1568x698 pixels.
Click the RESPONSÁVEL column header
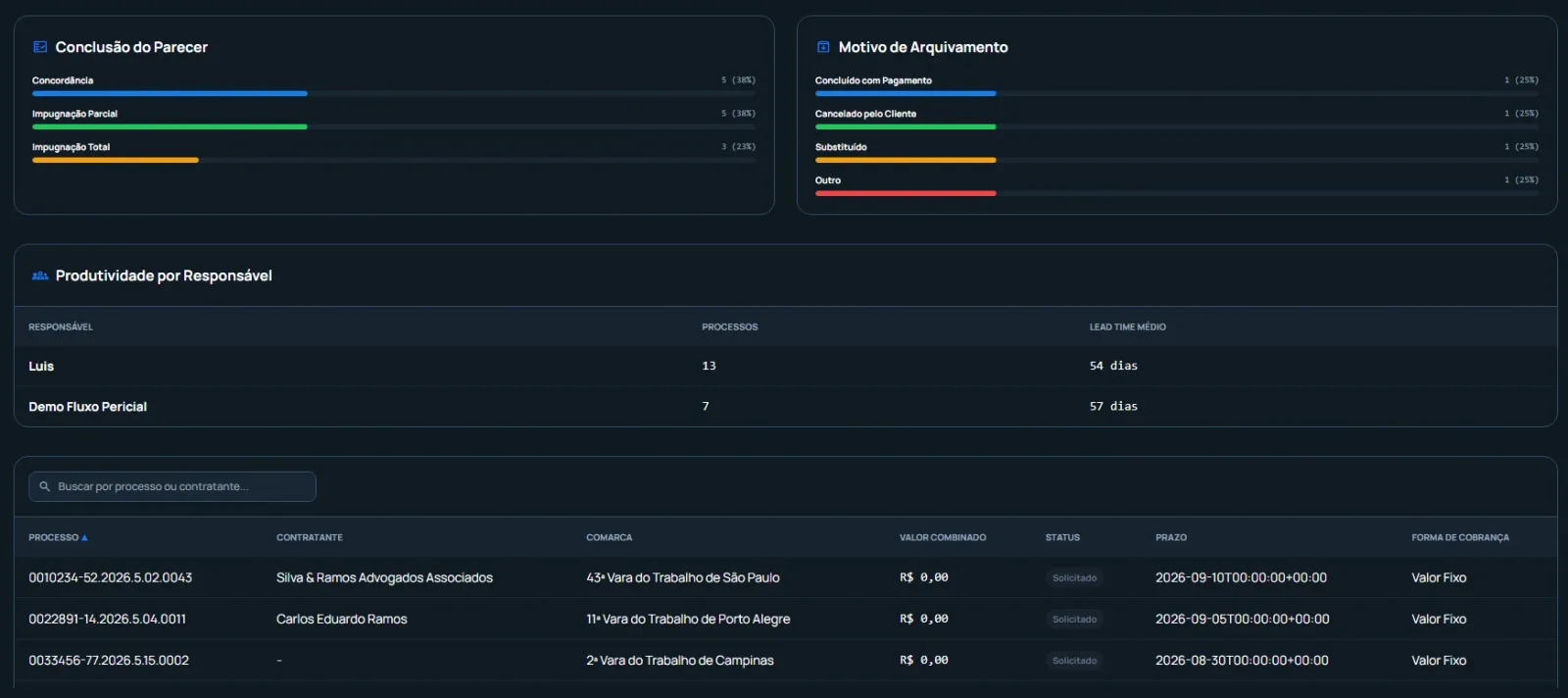point(61,326)
